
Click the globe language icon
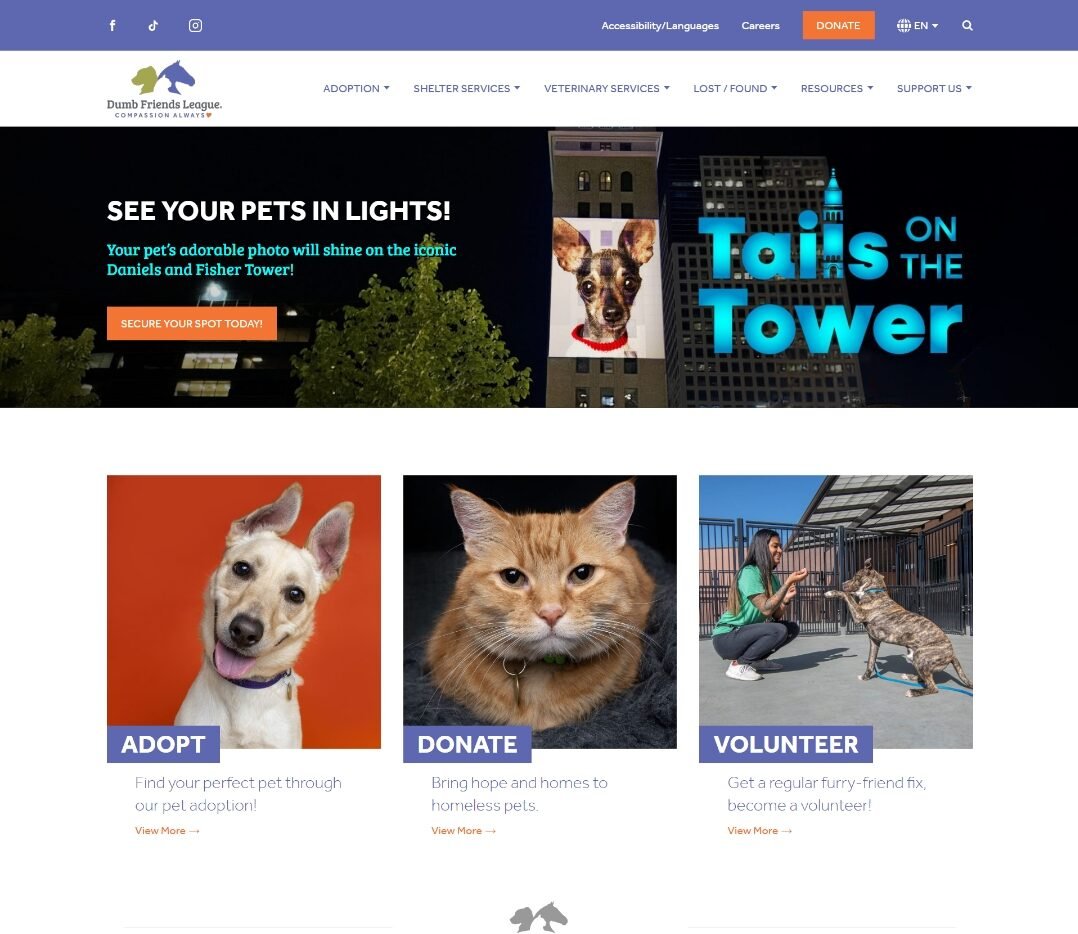point(903,25)
